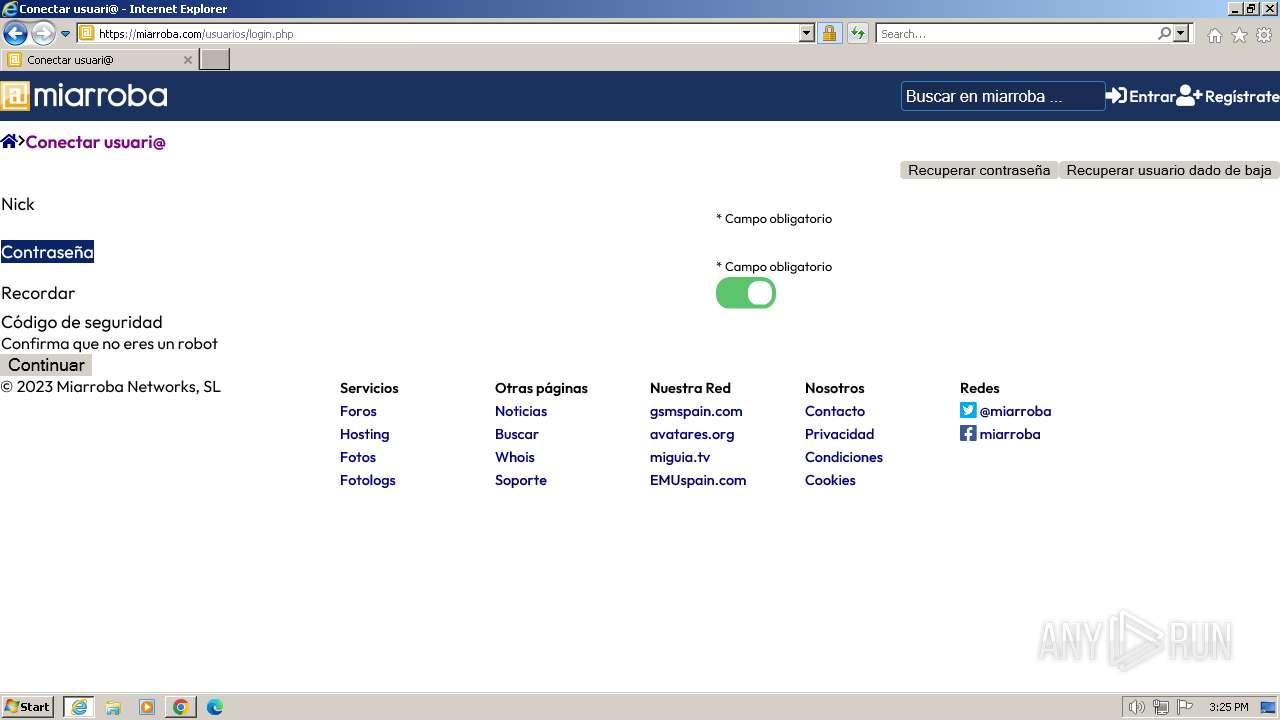Open the Hosting link

(x=364, y=434)
